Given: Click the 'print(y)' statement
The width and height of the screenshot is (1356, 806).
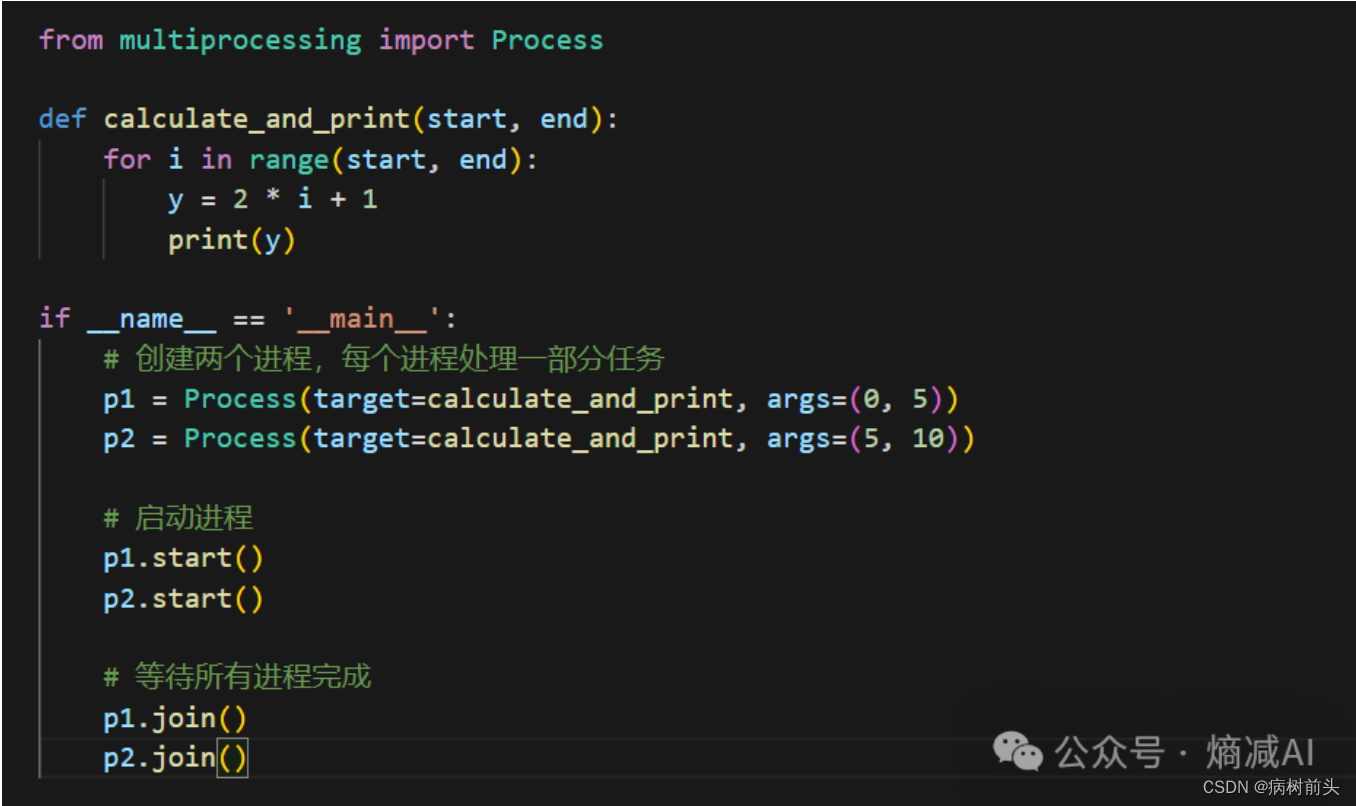Looking at the screenshot, I should coord(232,240).
